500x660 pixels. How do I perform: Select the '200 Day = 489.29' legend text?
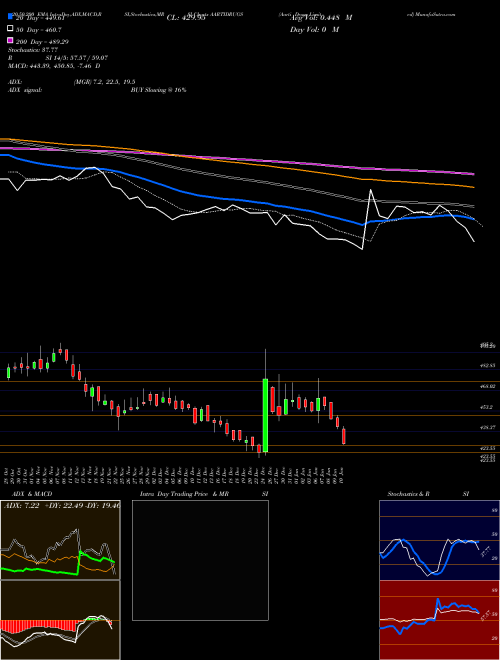click(x=42, y=42)
